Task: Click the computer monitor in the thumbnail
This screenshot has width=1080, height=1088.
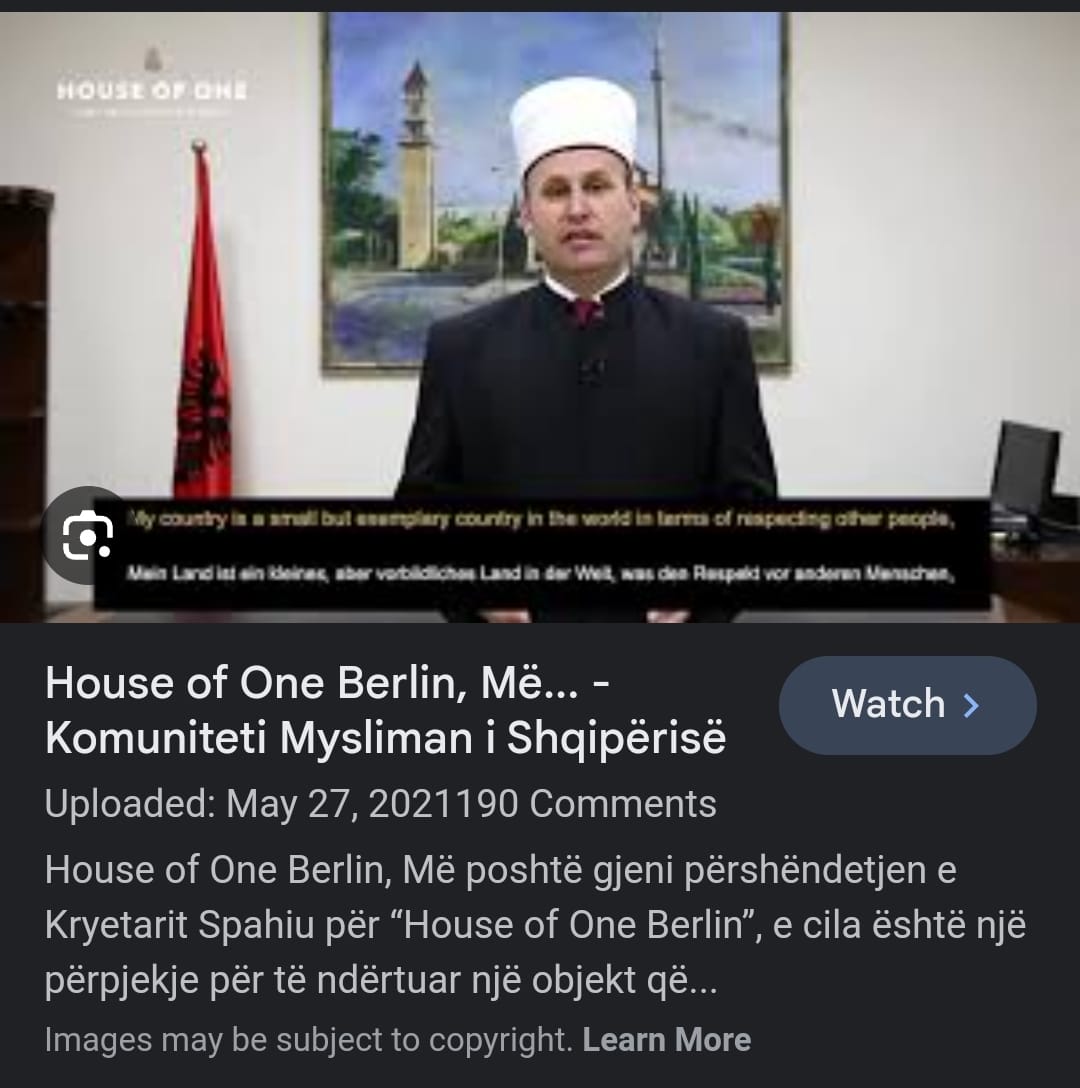Action: pyautogui.click(x=1025, y=472)
